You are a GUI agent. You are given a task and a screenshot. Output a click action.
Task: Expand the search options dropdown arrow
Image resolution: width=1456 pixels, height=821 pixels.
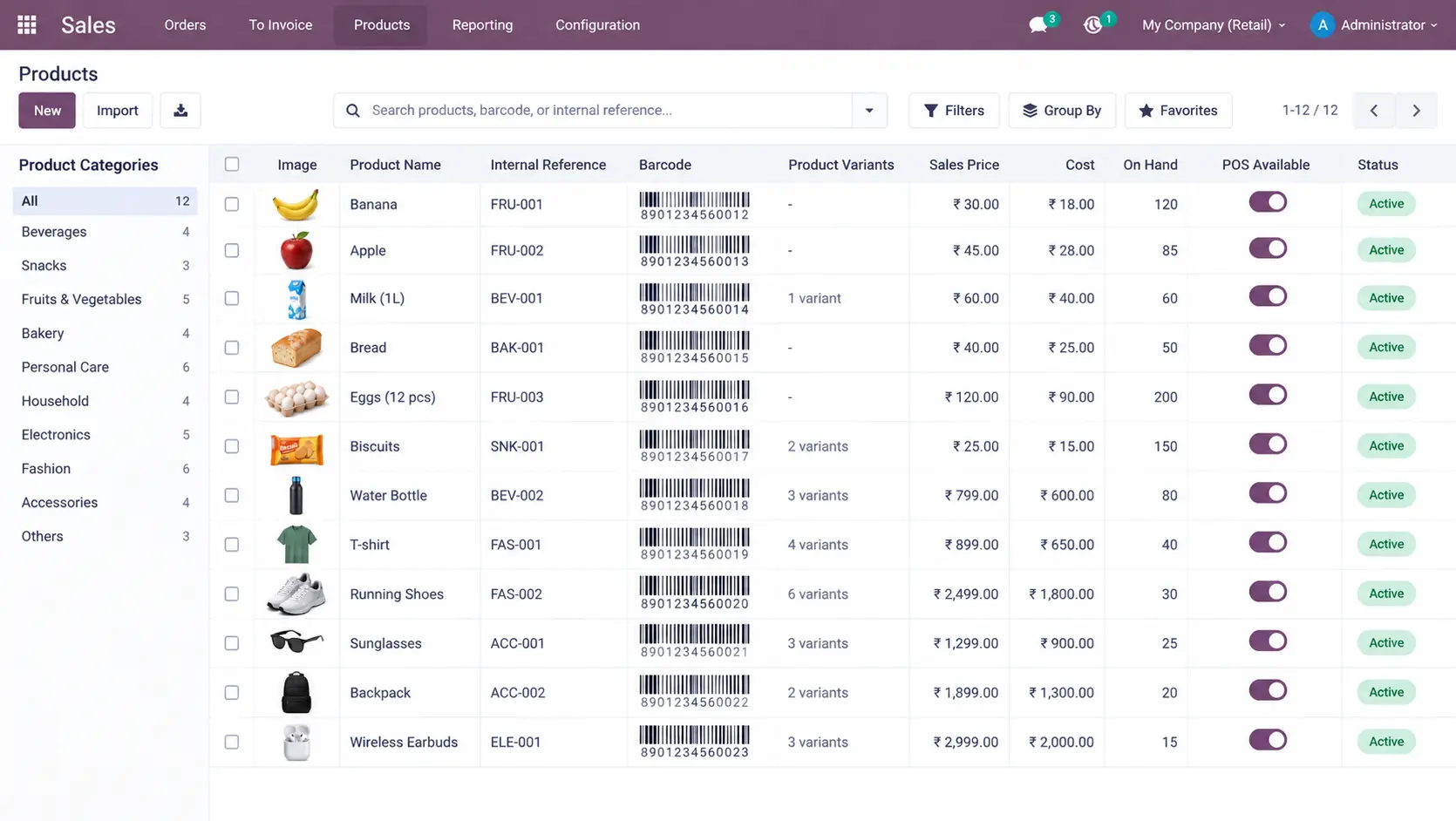869,111
